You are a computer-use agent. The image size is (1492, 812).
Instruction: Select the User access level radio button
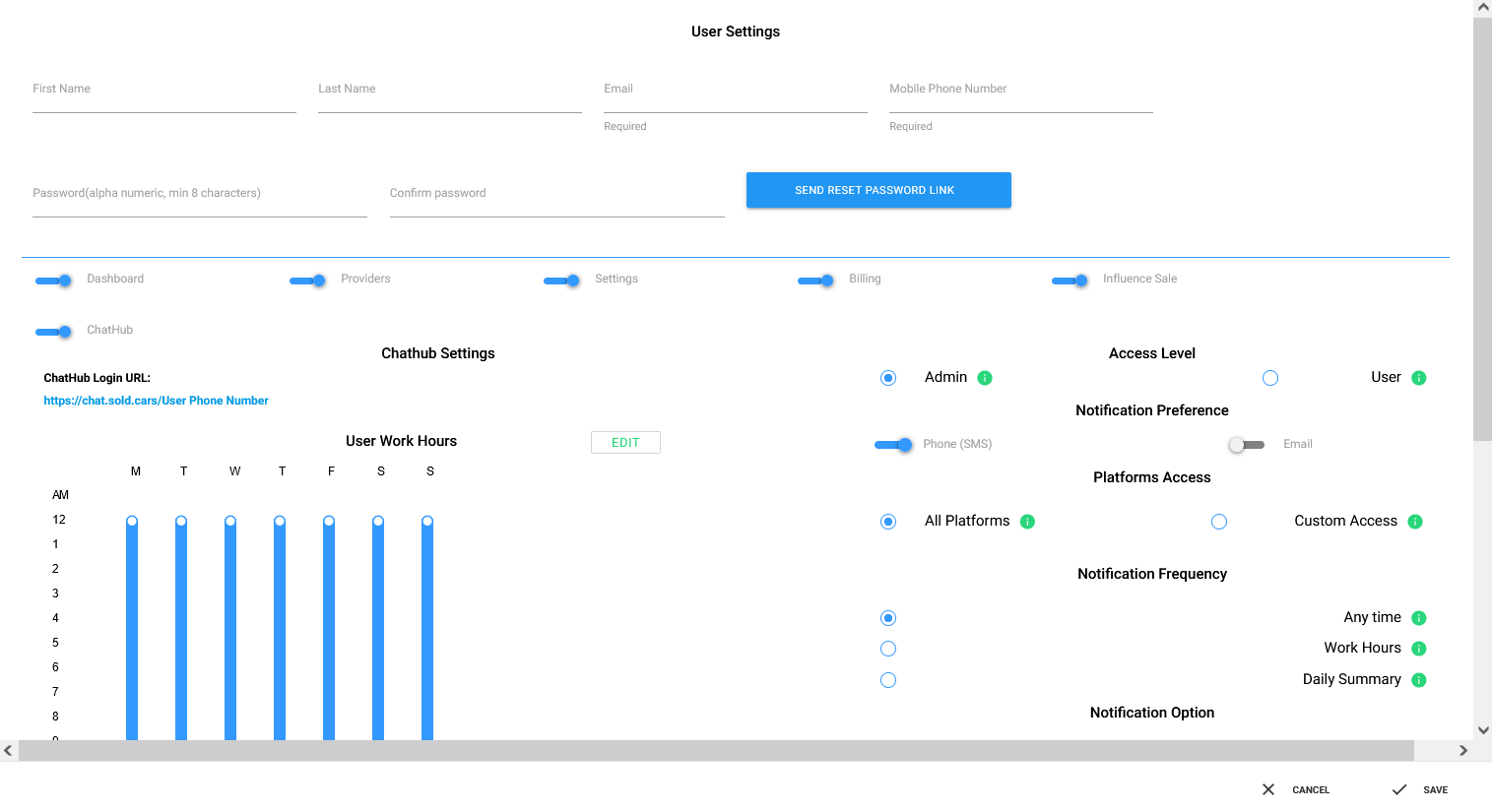[x=1270, y=378]
